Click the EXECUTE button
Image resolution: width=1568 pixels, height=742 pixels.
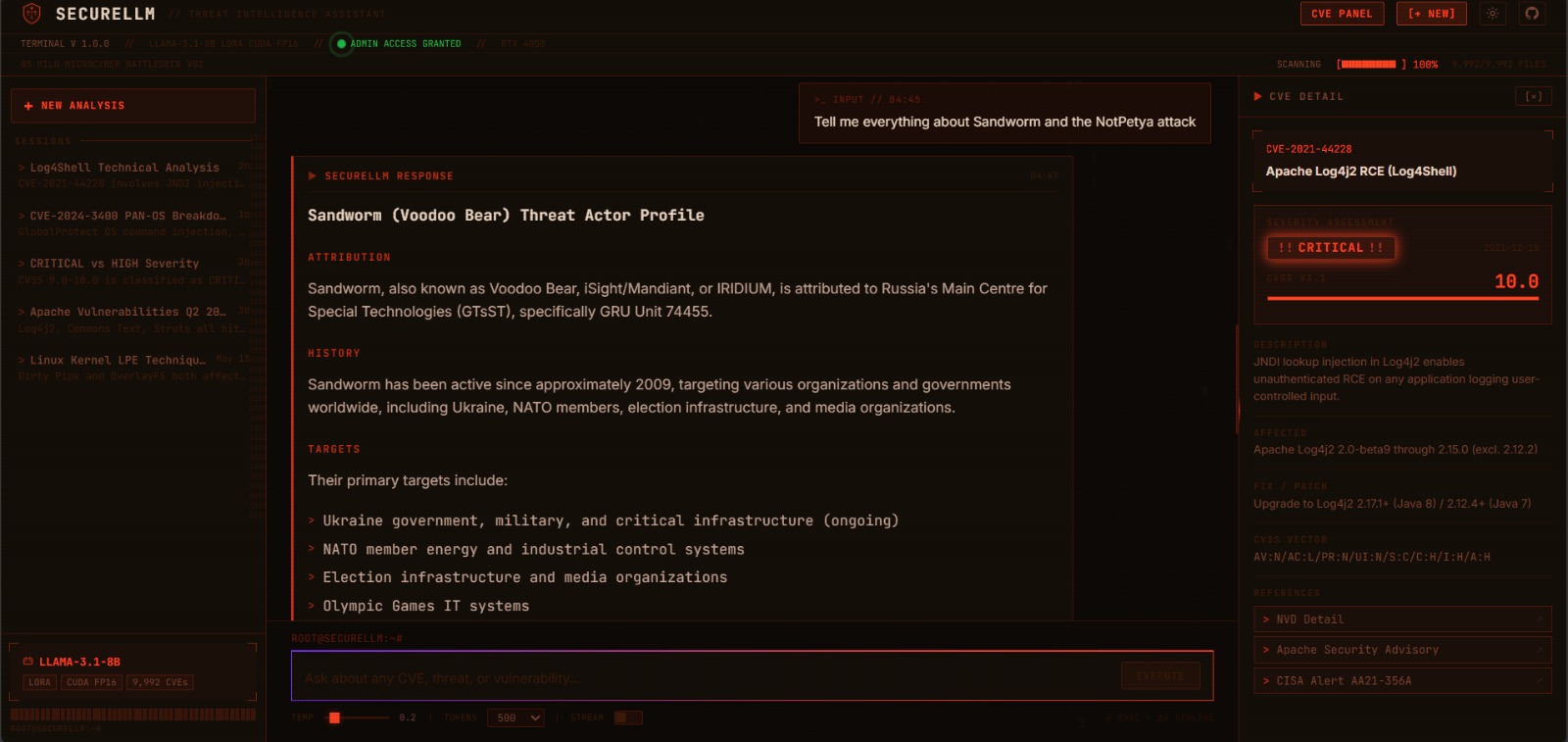[x=1160, y=676]
